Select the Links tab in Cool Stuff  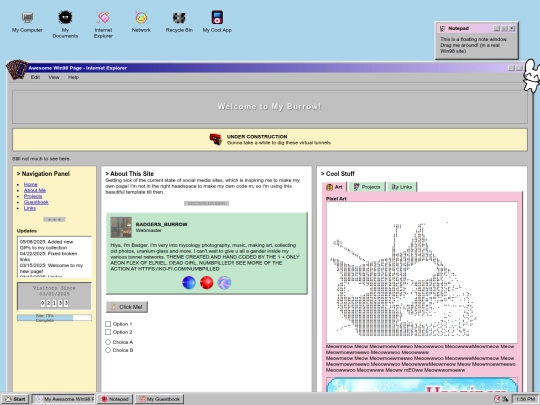point(402,187)
